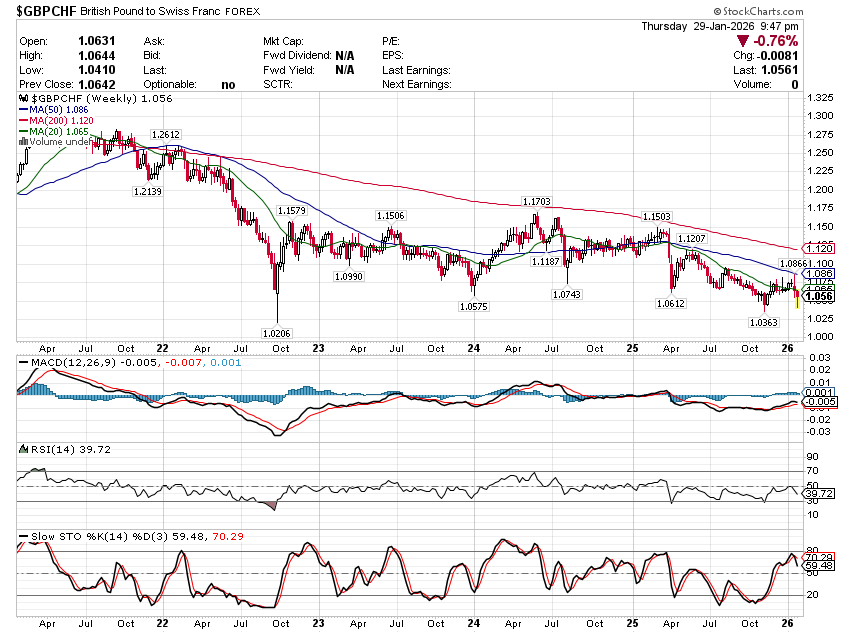Click the red MA(200) line swatch
This screenshot has height=633, width=850.
tap(24, 121)
